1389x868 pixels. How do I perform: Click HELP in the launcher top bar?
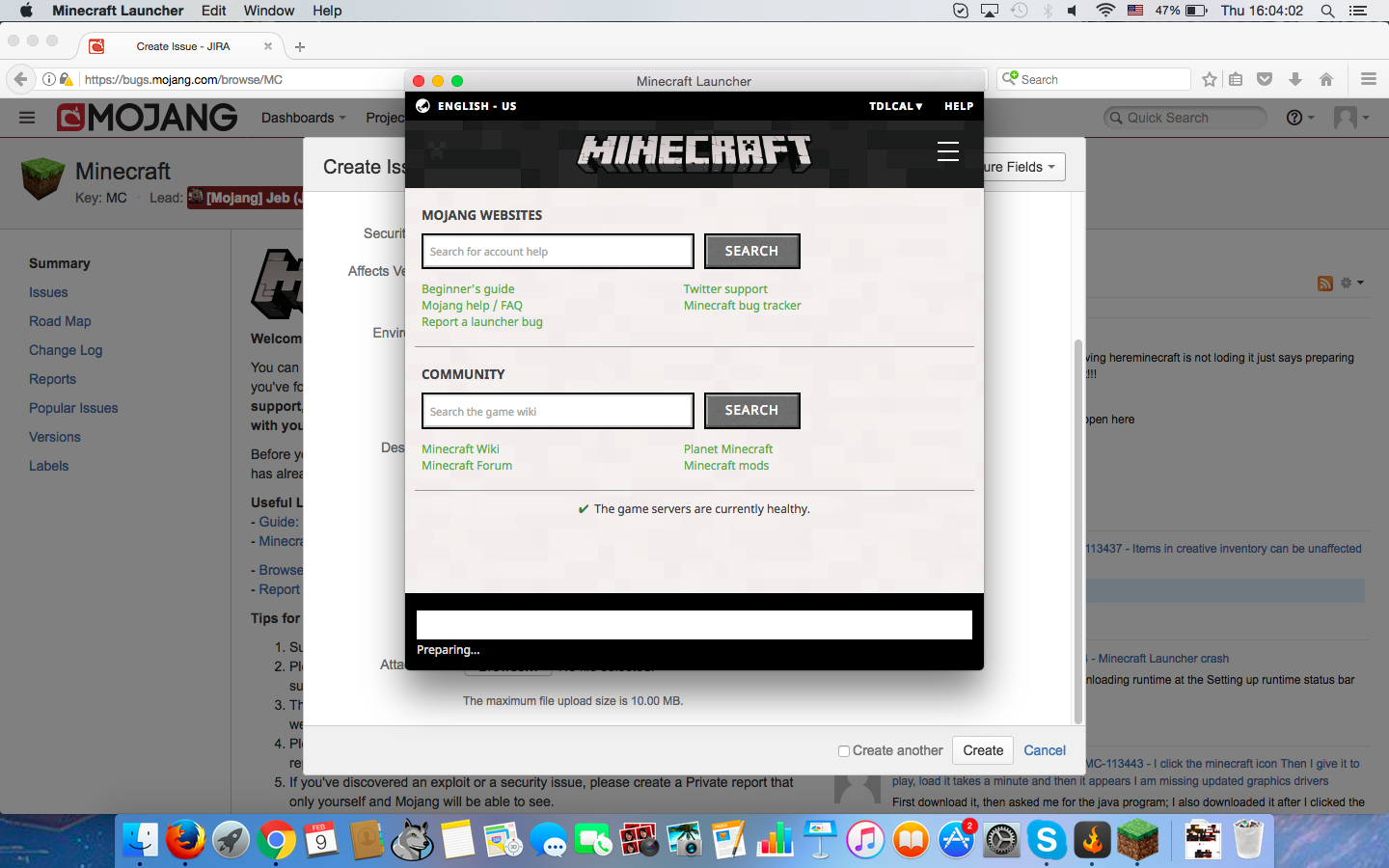tap(959, 106)
